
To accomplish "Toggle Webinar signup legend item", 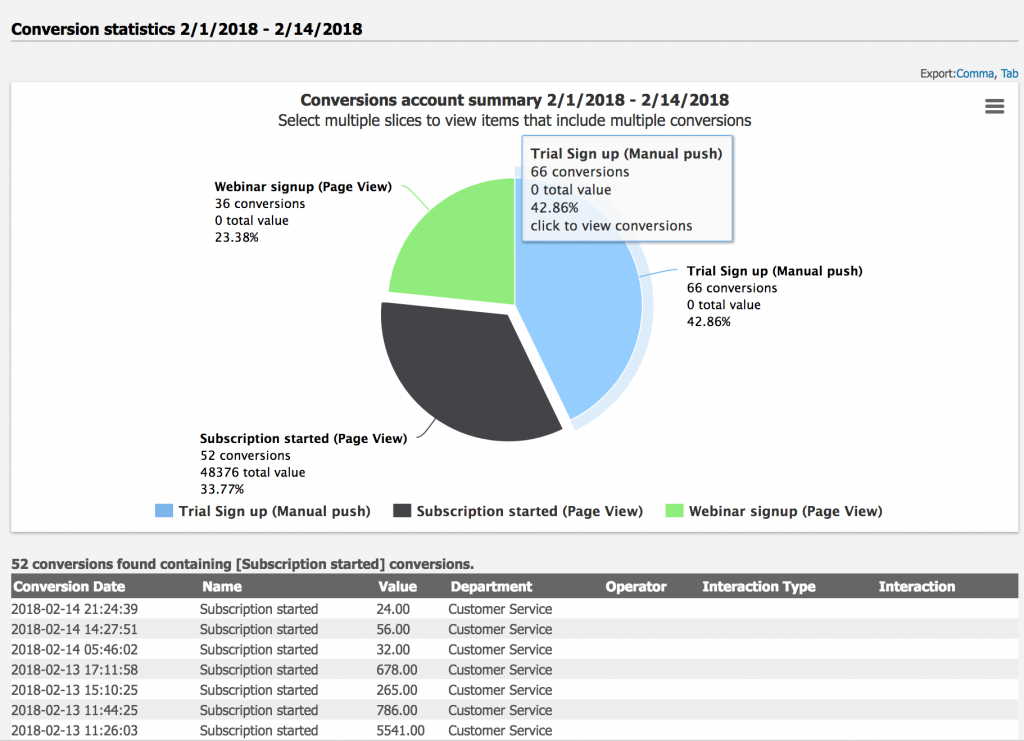I will 785,511.
